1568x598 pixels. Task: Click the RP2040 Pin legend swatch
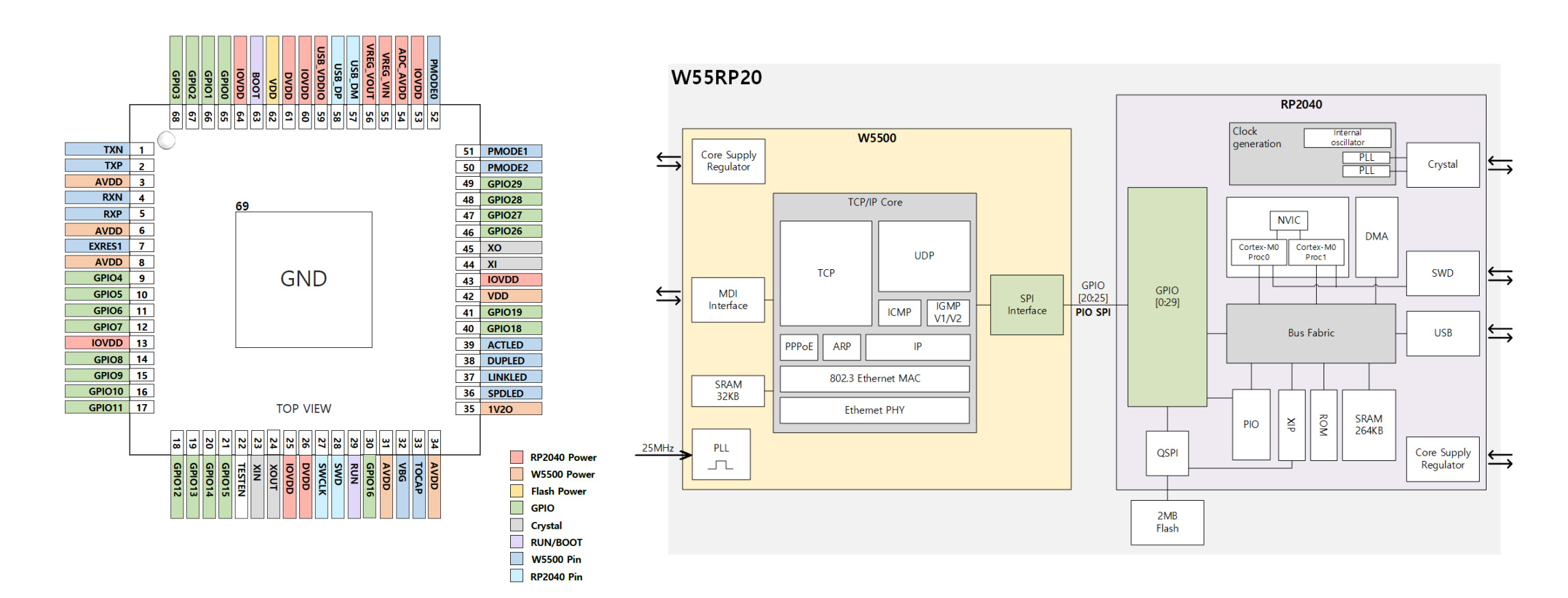[516, 576]
